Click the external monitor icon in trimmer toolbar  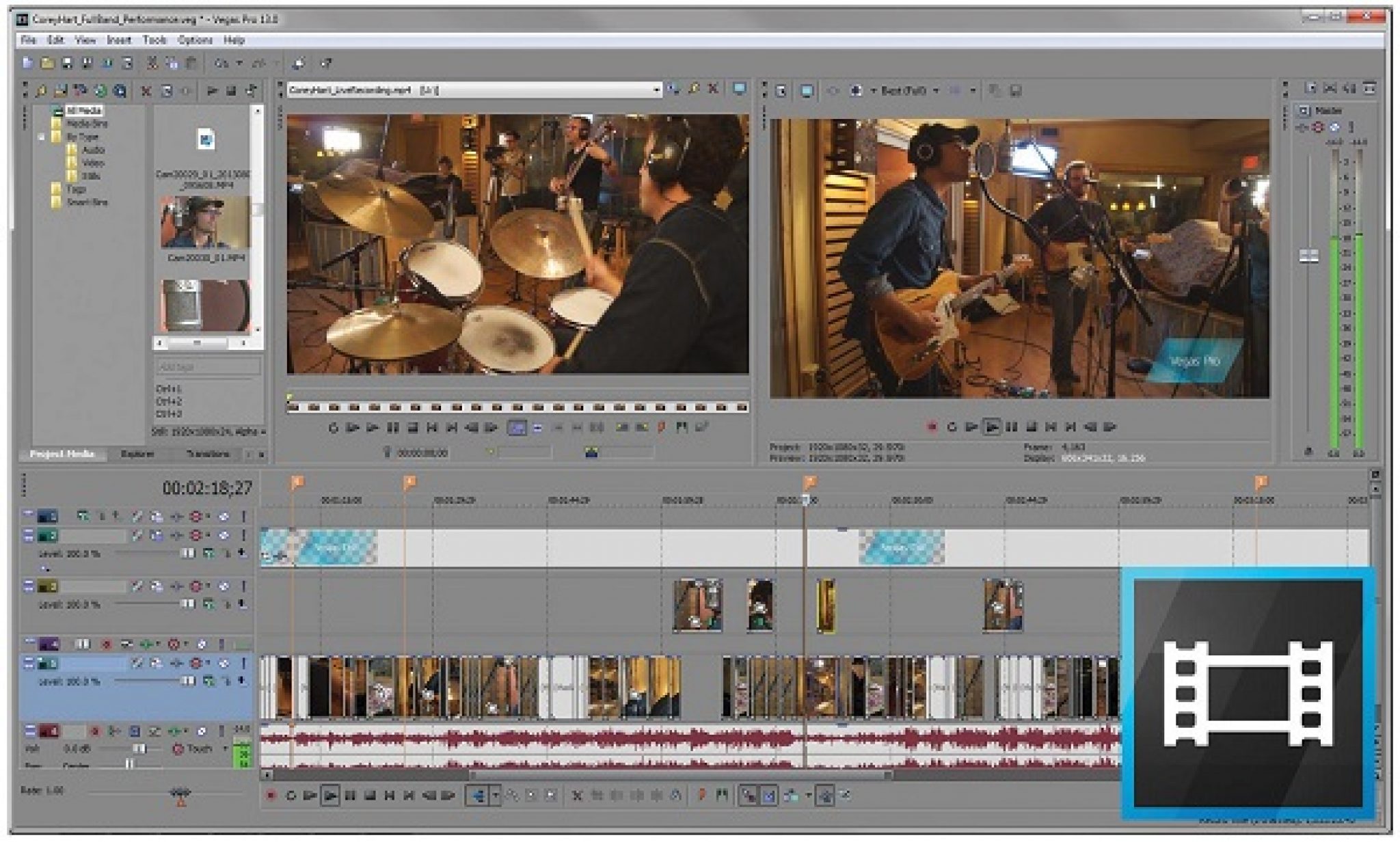point(739,89)
